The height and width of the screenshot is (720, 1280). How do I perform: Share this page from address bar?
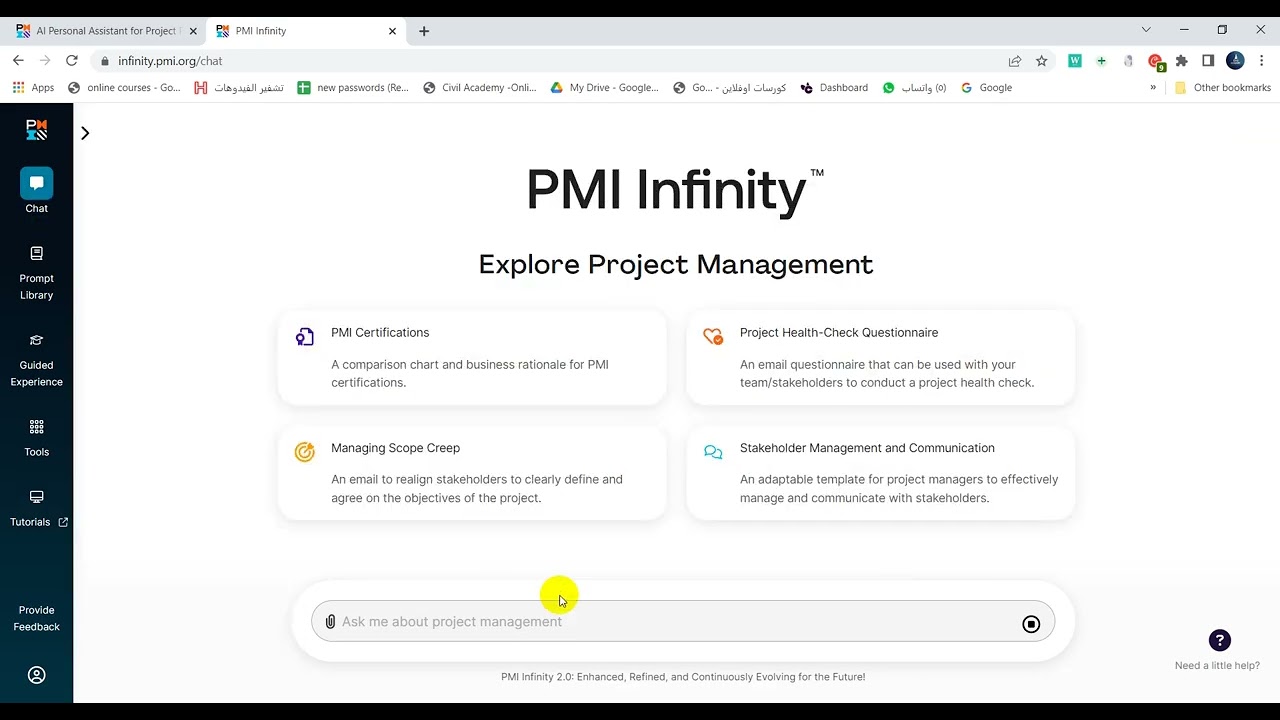pyautogui.click(x=1015, y=61)
